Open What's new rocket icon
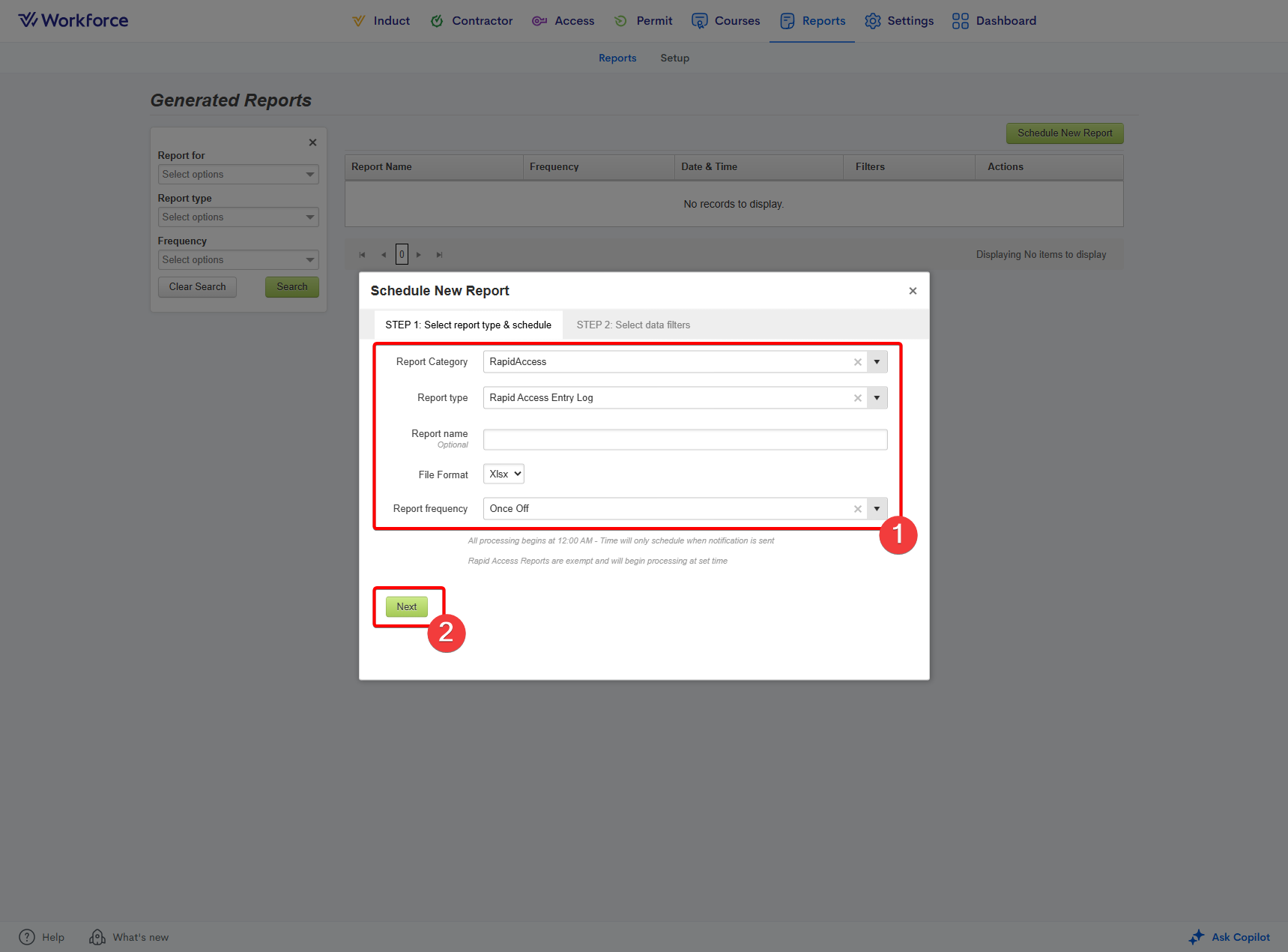The image size is (1288, 952). click(x=97, y=937)
